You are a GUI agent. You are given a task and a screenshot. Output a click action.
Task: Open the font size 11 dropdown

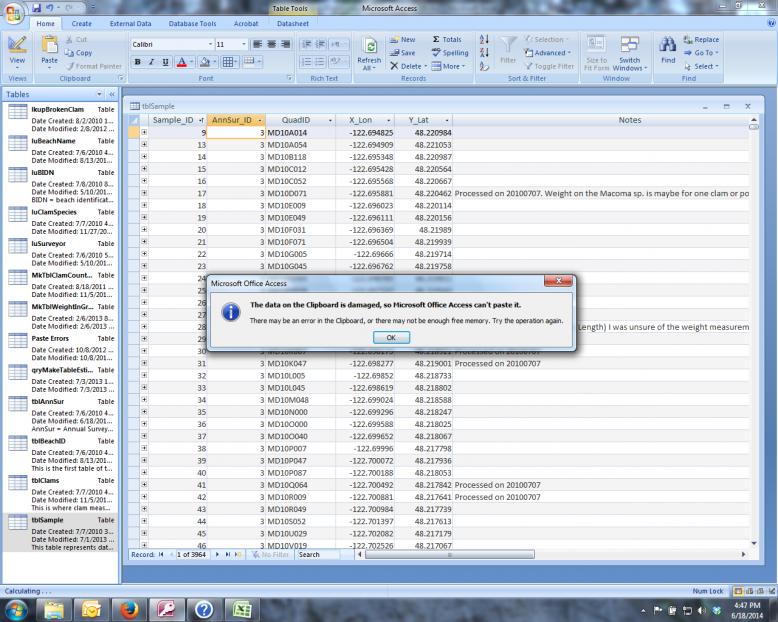[244, 44]
